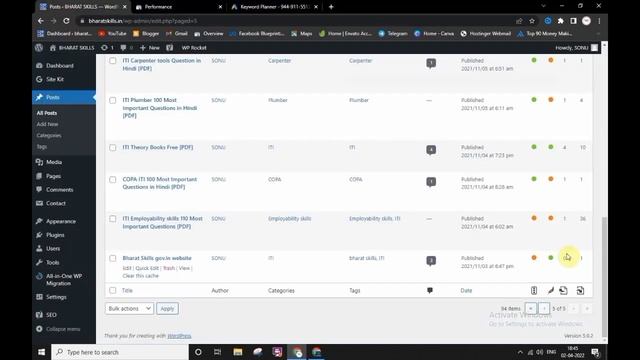
Task: Open the SEO menu in sidebar
Action: pos(51,315)
